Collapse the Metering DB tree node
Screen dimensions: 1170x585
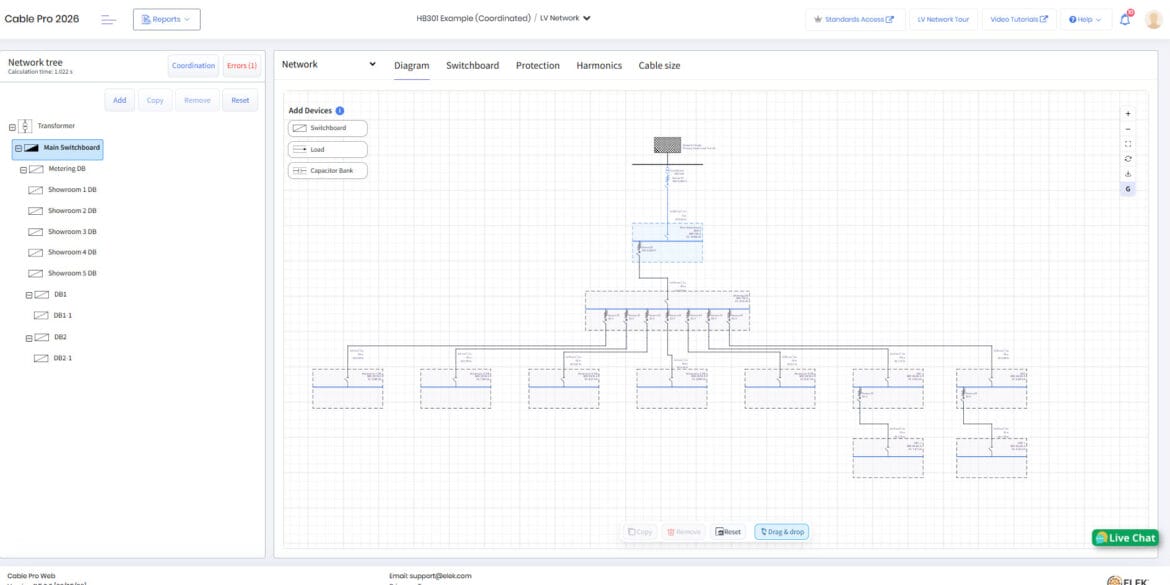[22, 170]
